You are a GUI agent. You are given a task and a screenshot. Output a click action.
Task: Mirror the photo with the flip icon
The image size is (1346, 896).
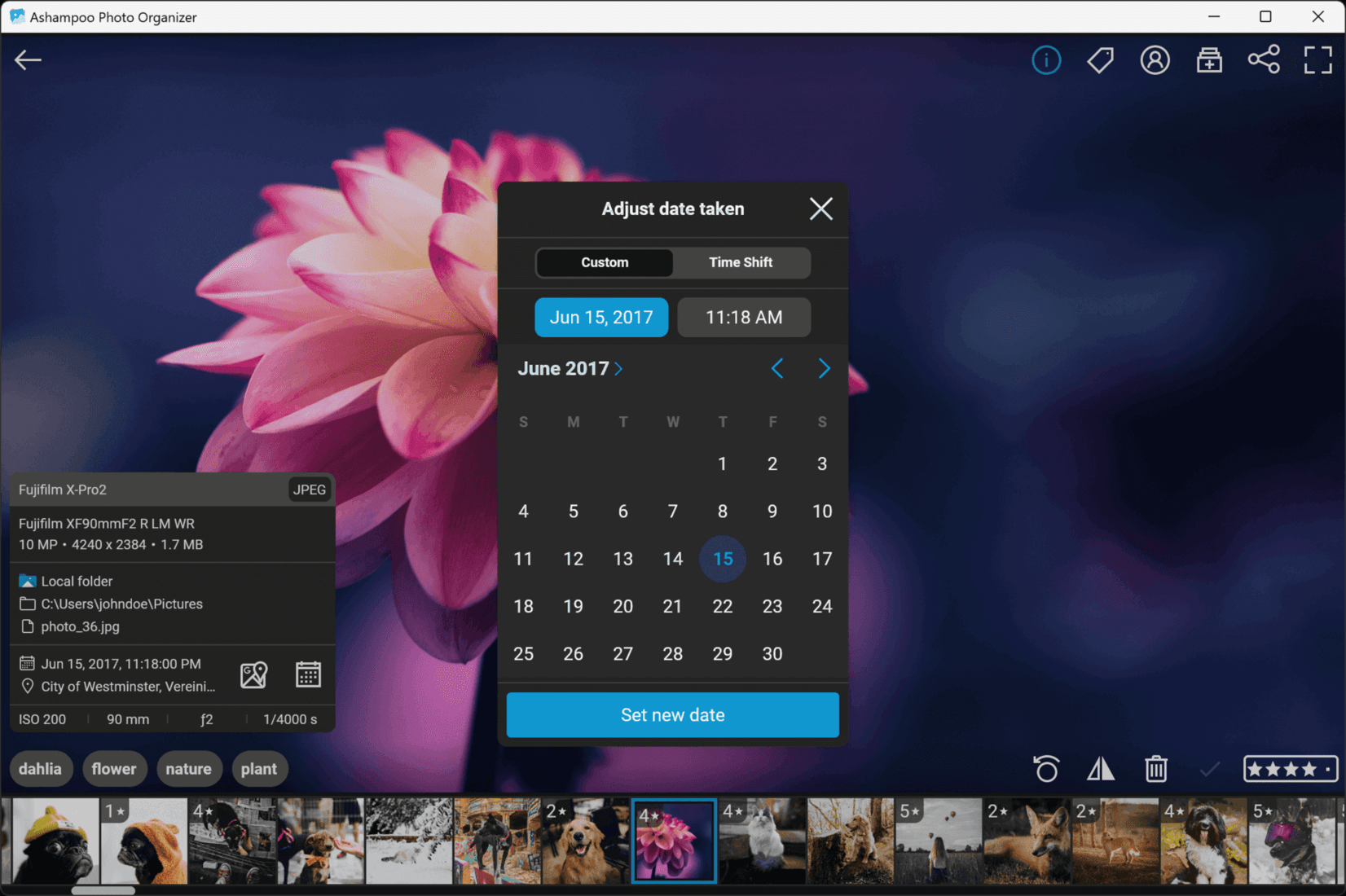pos(1101,768)
